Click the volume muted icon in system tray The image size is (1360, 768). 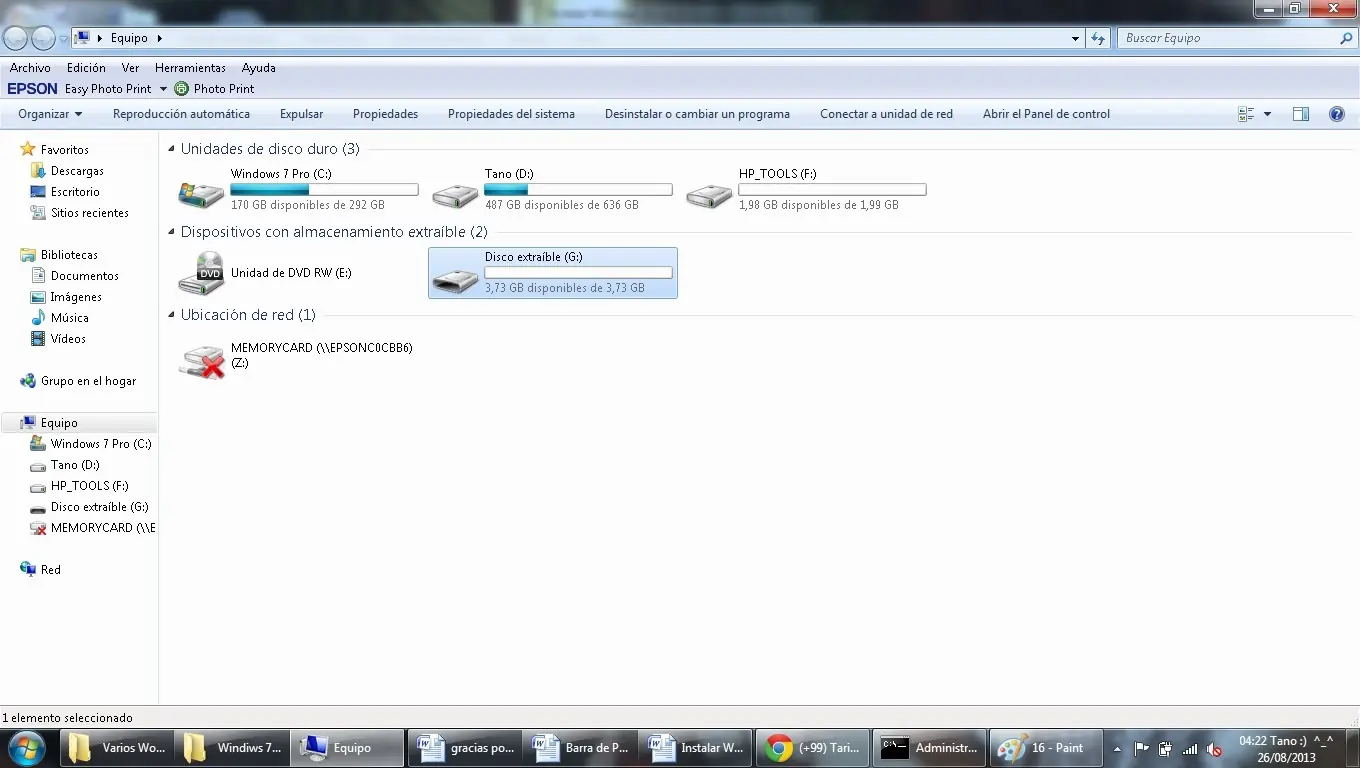(x=1213, y=749)
